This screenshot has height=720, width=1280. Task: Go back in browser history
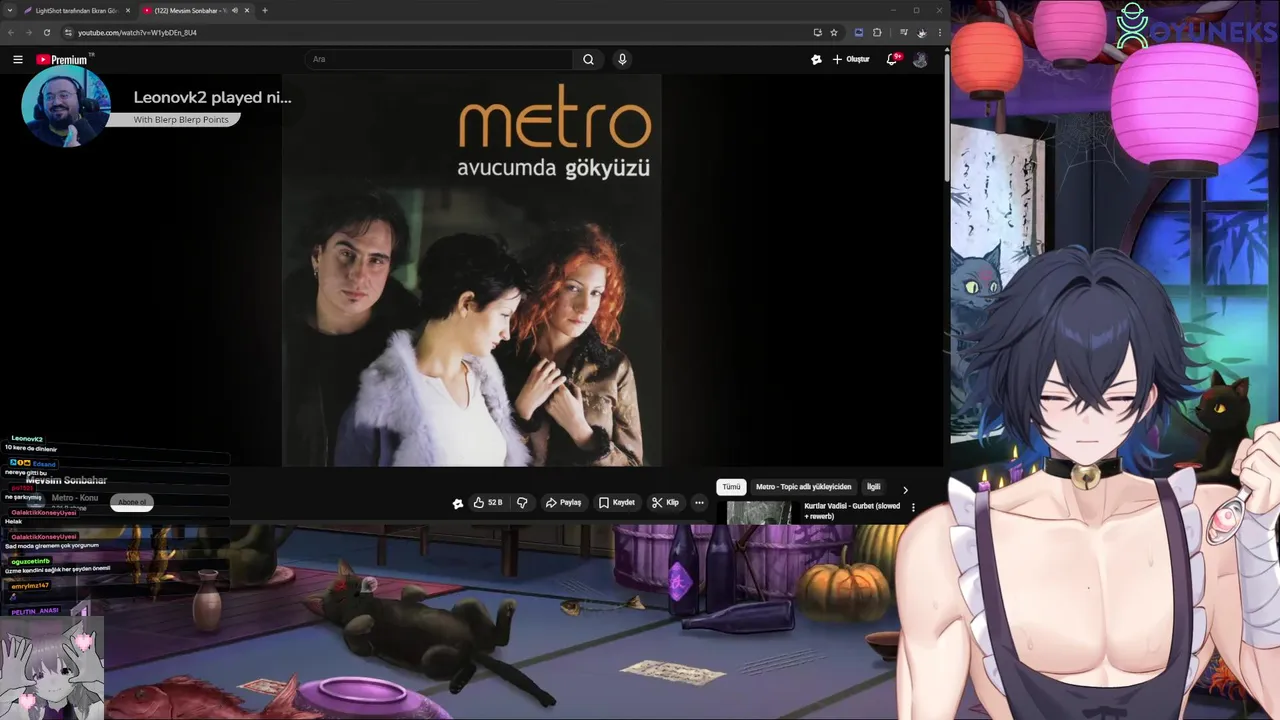(x=11, y=32)
